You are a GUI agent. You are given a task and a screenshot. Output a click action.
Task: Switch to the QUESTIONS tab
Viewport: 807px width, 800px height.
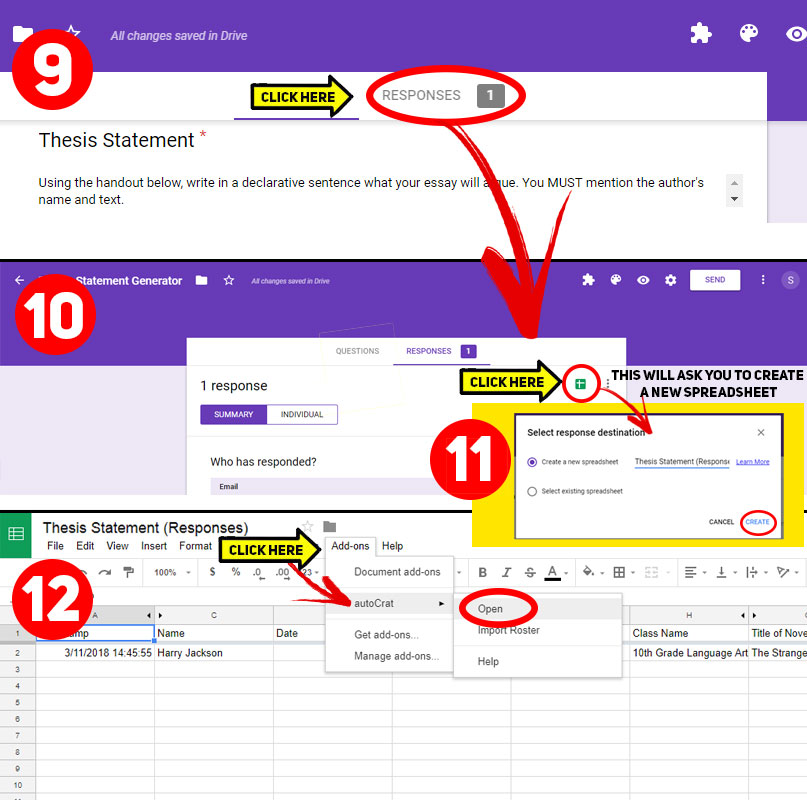pos(357,351)
